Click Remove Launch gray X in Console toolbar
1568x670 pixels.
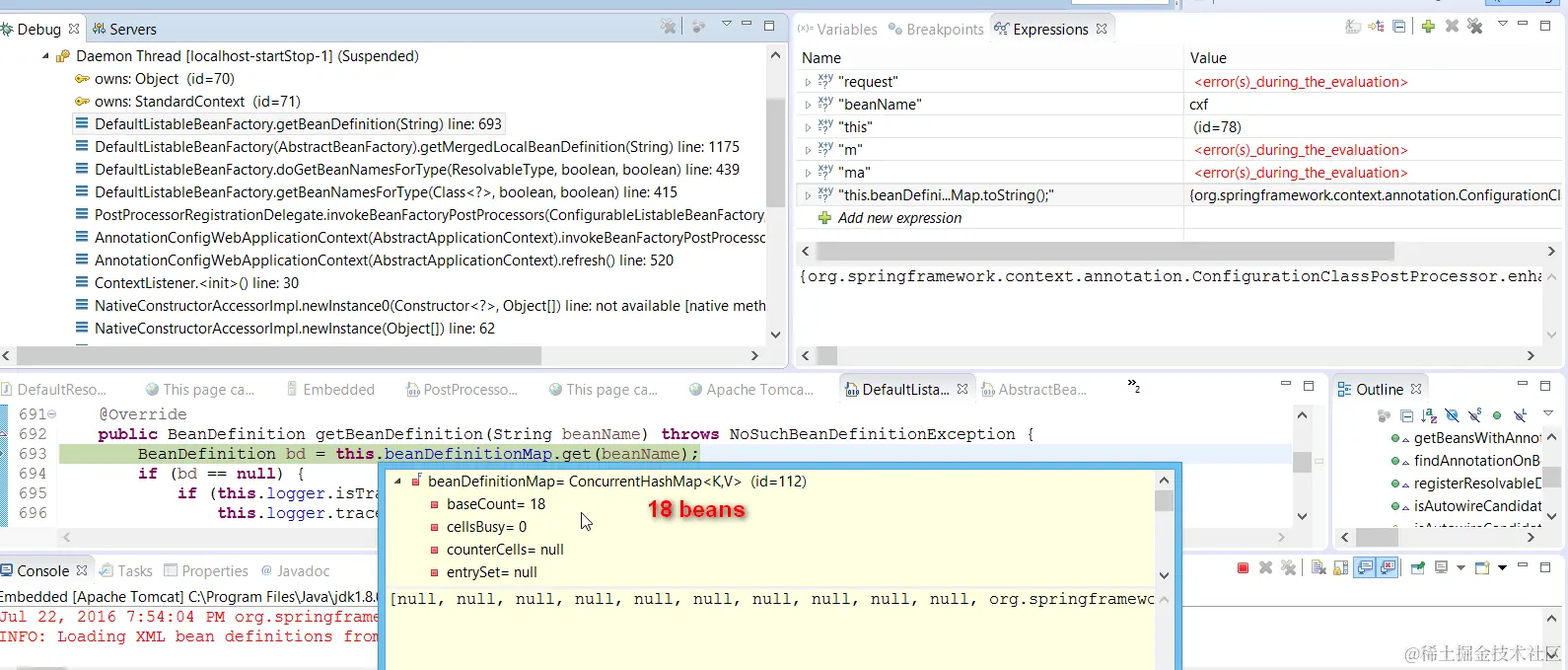click(1266, 567)
